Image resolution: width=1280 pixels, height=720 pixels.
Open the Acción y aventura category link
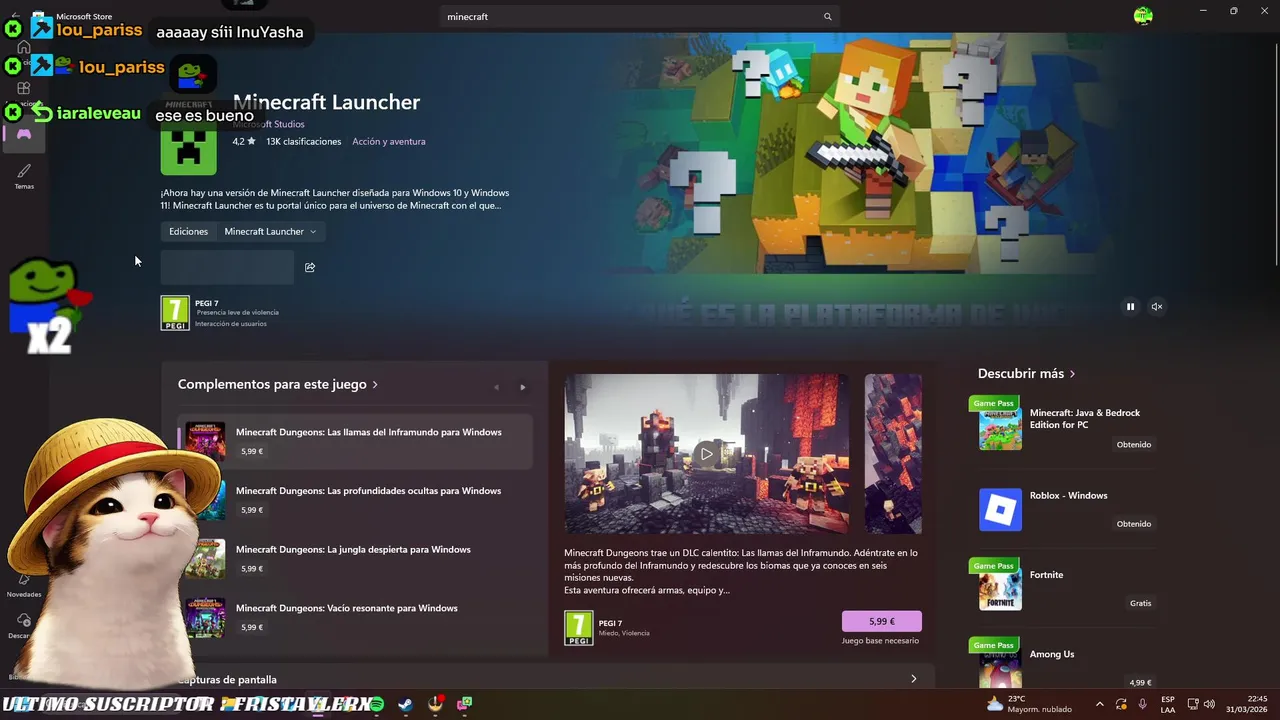click(389, 141)
